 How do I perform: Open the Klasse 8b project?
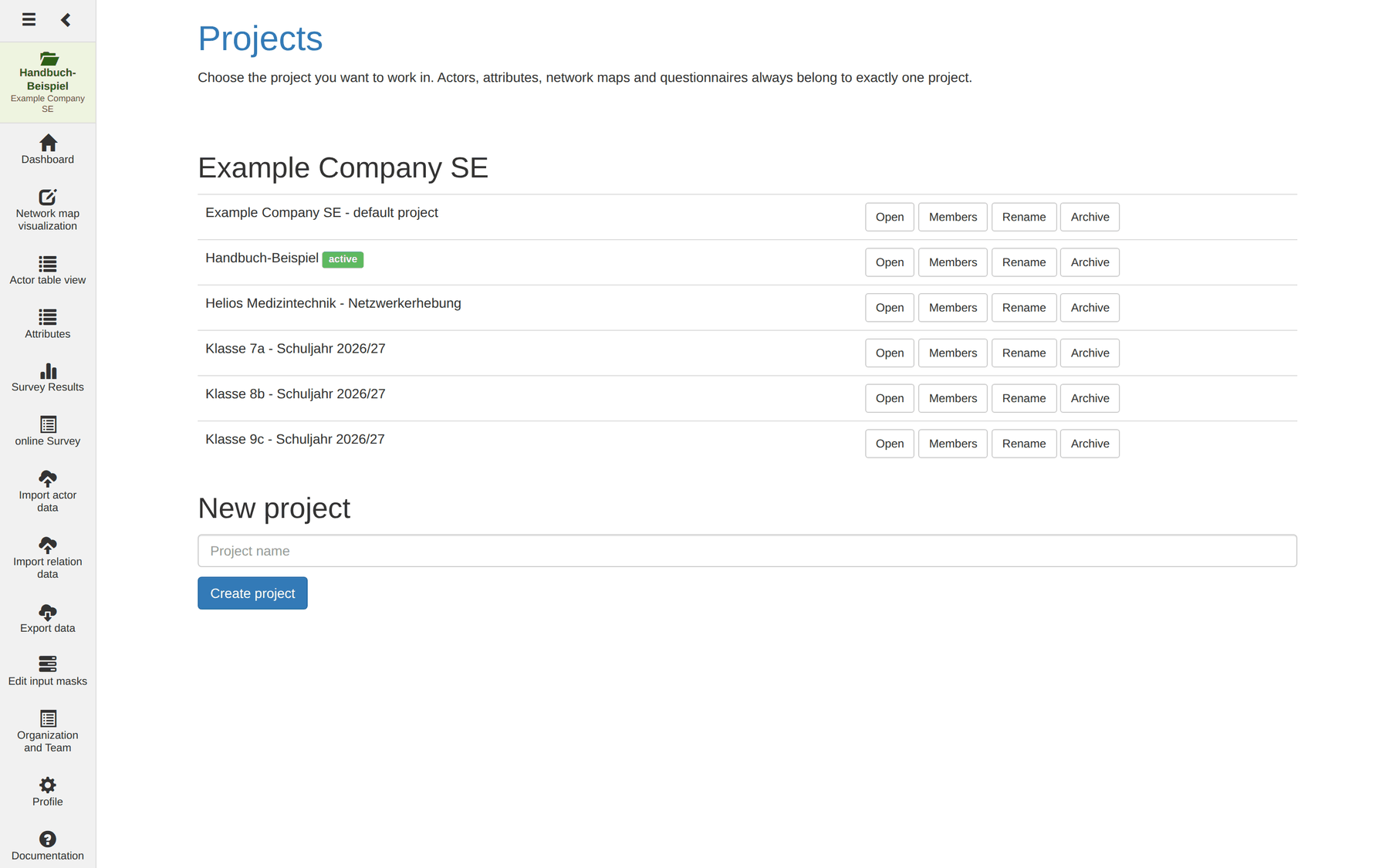tap(890, 398)
